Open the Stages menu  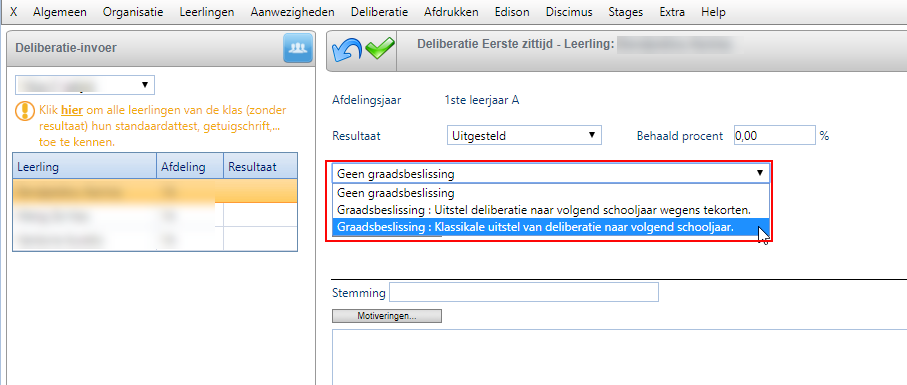coord(625,12)
